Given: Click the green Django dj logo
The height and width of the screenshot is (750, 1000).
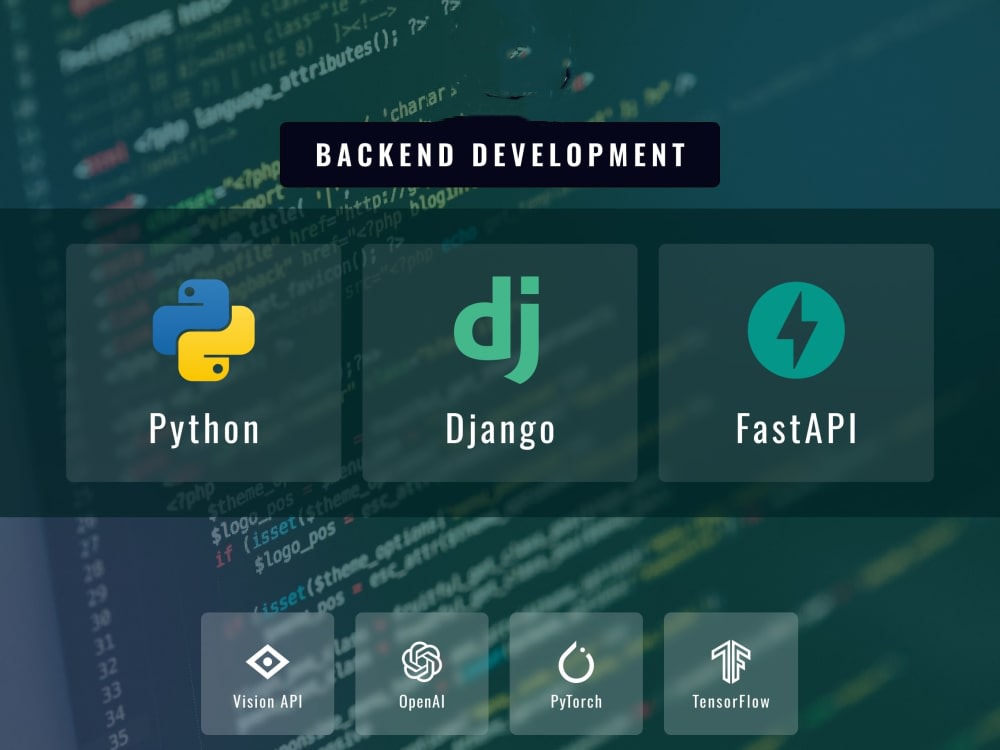Looking at the screenshot, I should point(497,330).
